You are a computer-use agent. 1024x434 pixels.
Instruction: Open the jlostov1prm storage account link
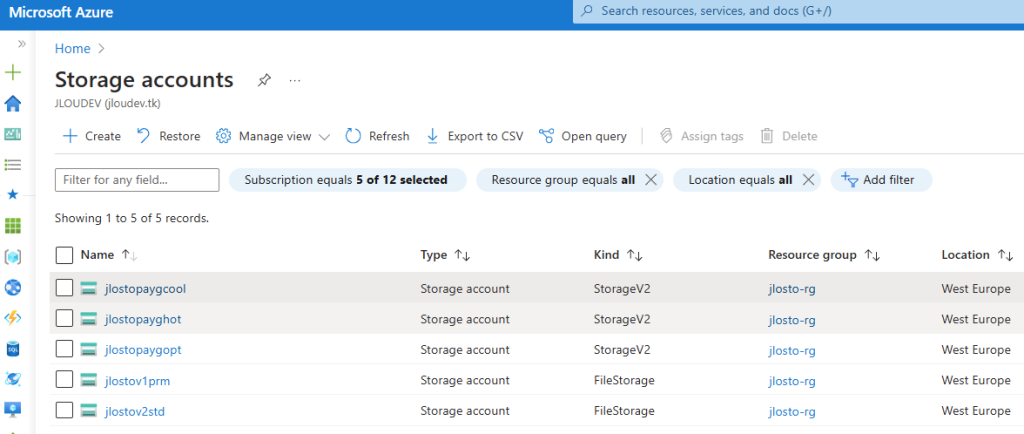[137, 380]
